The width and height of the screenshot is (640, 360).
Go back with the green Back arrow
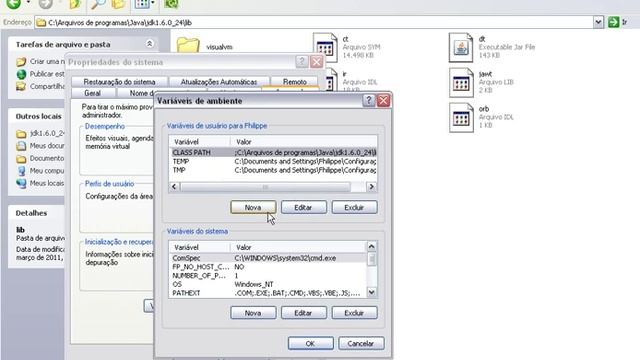13,4
